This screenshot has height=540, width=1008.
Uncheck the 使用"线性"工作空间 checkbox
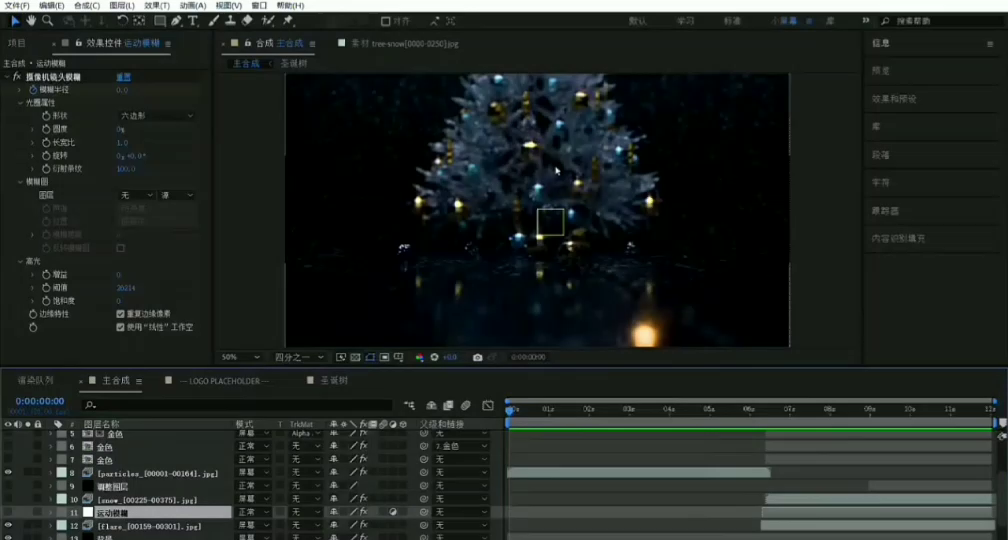121,327
